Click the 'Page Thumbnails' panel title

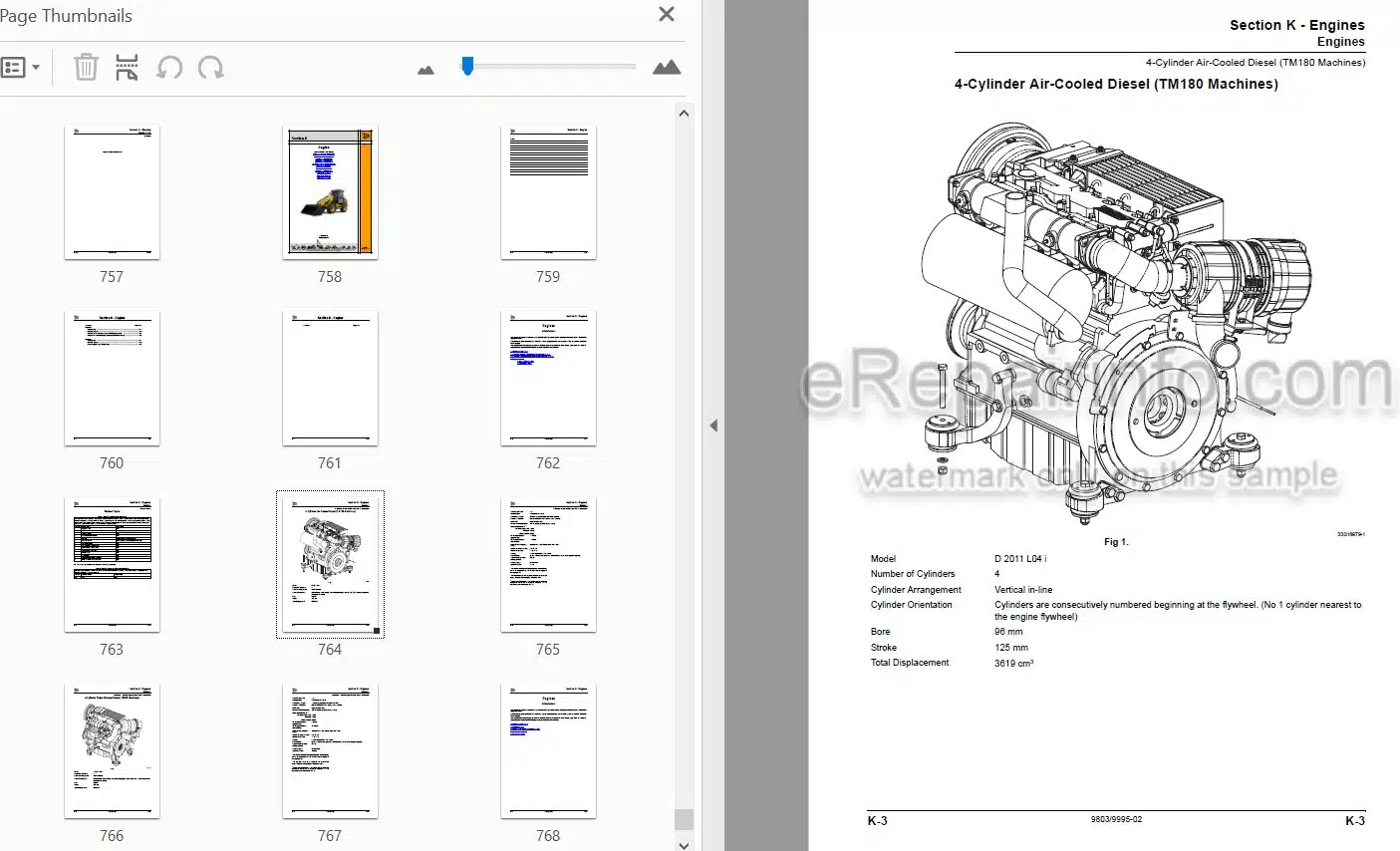[x=66, y=16]
